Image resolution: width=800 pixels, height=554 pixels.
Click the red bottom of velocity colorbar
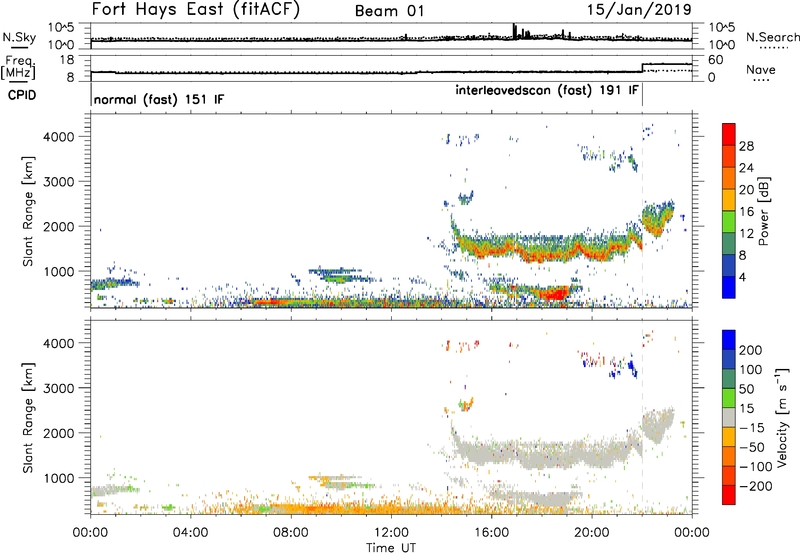tap(729, 495)
